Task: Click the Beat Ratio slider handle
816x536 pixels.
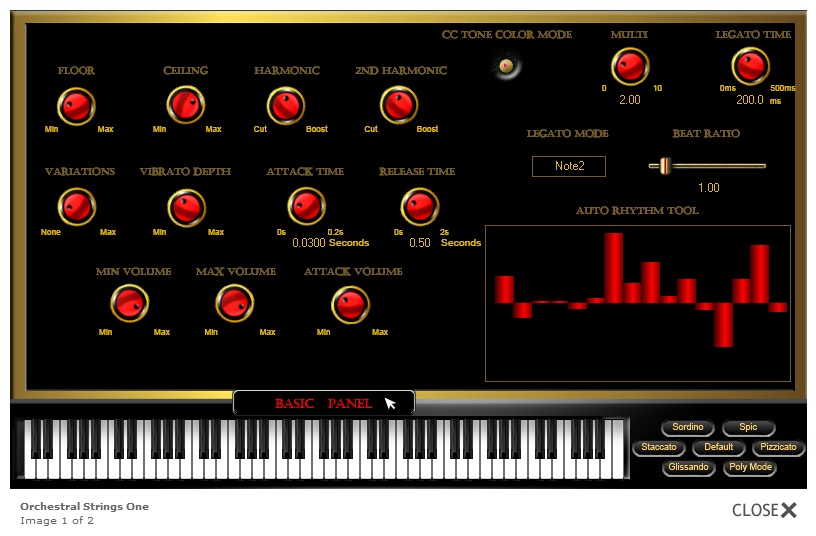Action: [664, 166]
